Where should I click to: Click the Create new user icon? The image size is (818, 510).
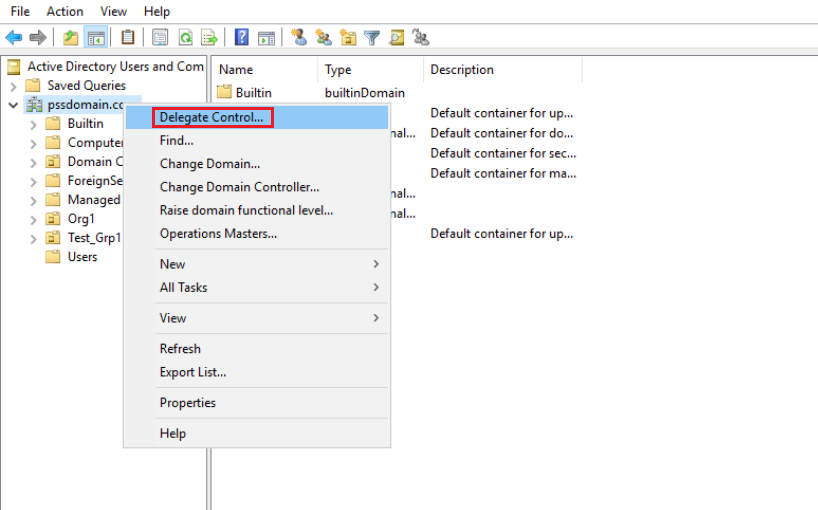[298, 38]
